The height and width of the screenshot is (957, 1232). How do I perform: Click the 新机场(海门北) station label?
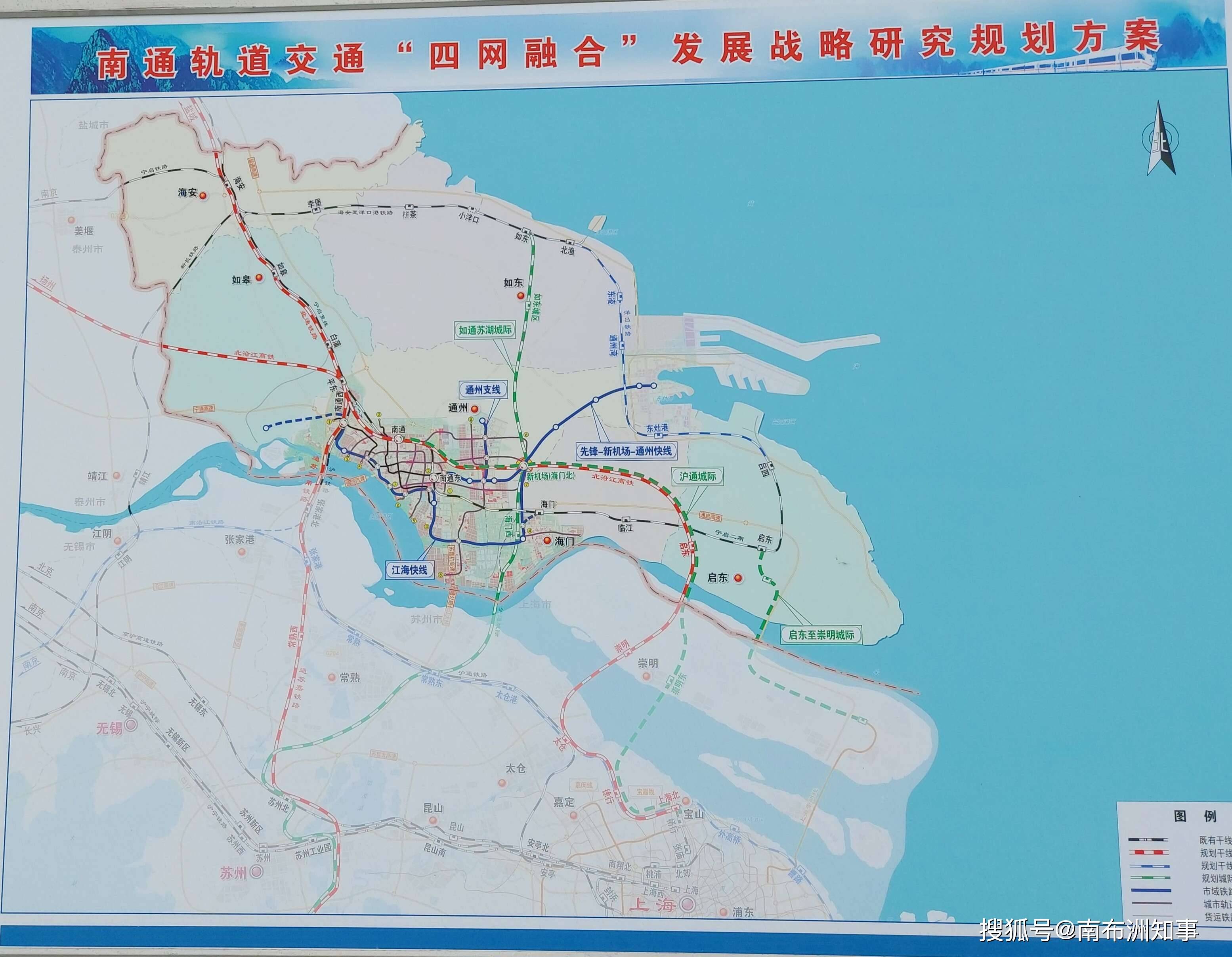[x=550, y=477]
